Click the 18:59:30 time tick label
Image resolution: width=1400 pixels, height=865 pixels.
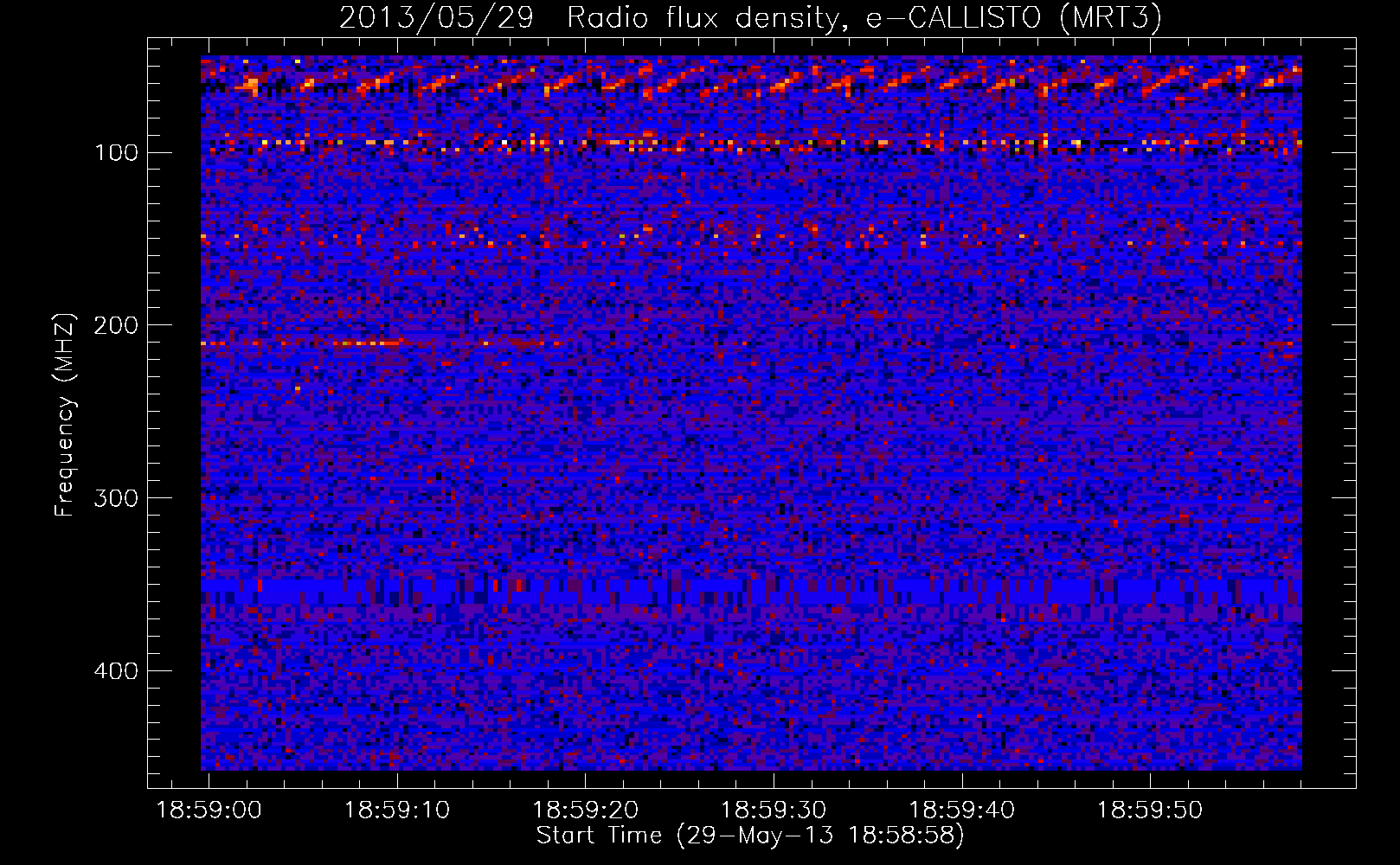(774, 811)
